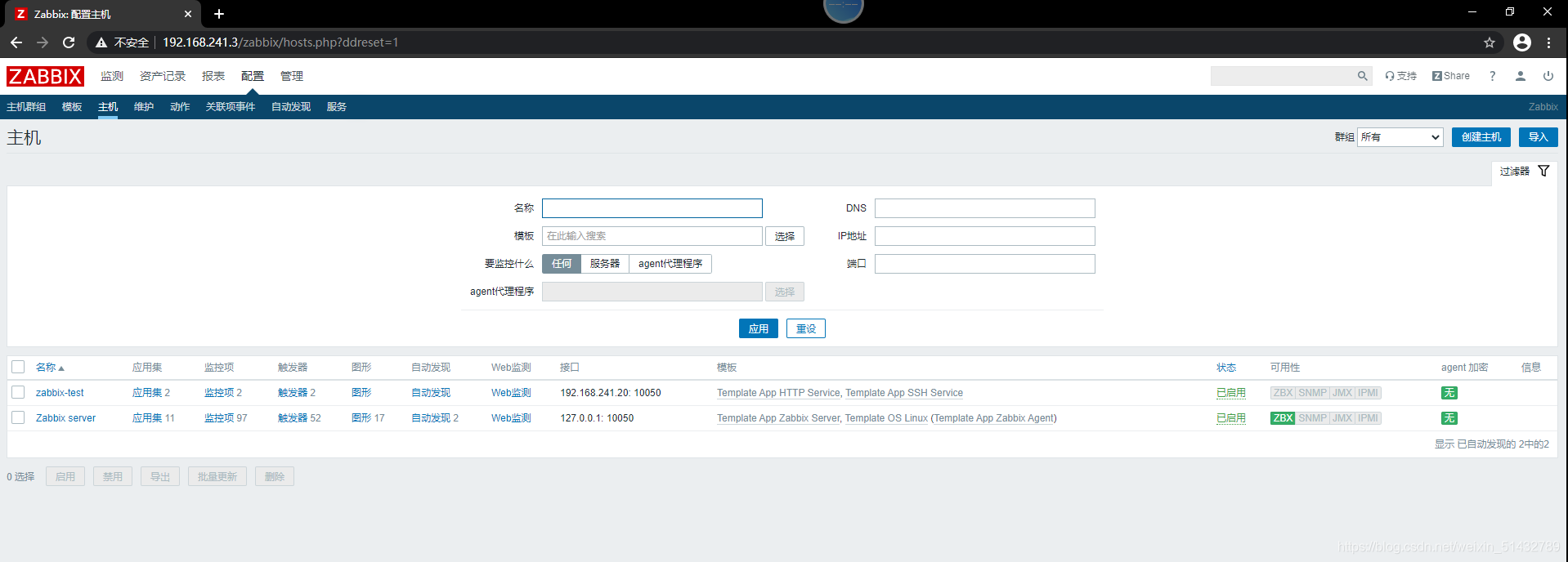Switch to 主机群组 submenu
This screenshot has width=1568, height=562.
coord(26,107)
